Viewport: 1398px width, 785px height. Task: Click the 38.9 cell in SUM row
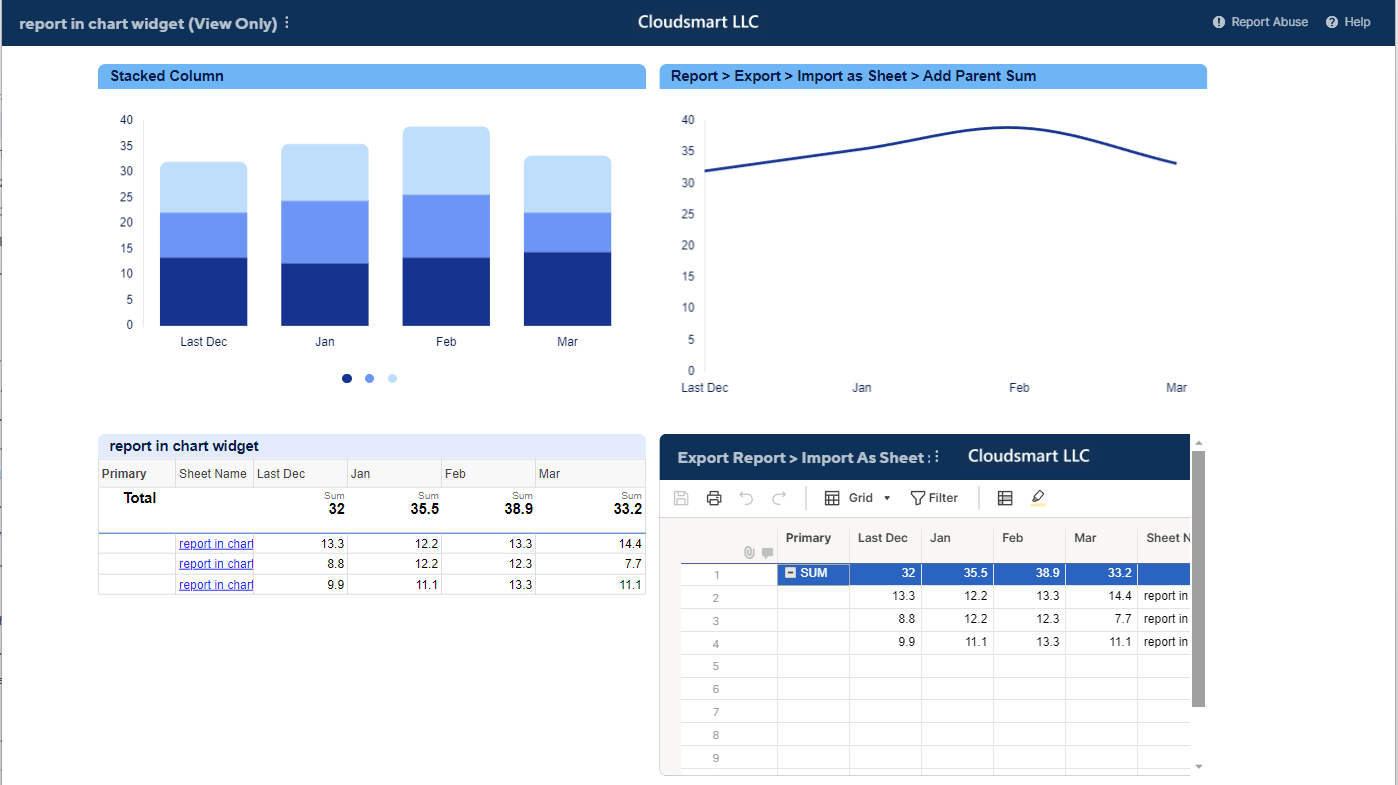(1029, 574)
